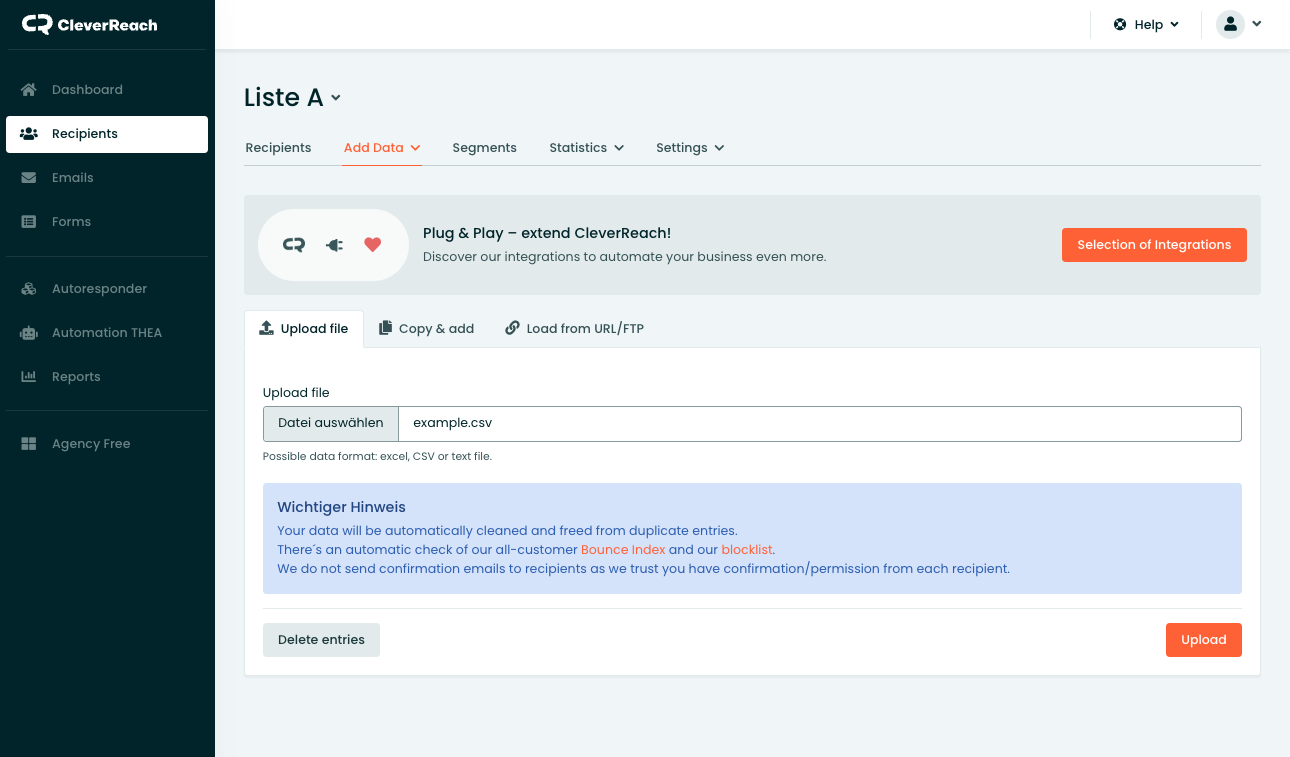Click the Forms list icon
Image resolution: width=1290 pixels, height=757 pixels.
click(x=29, y=221)
